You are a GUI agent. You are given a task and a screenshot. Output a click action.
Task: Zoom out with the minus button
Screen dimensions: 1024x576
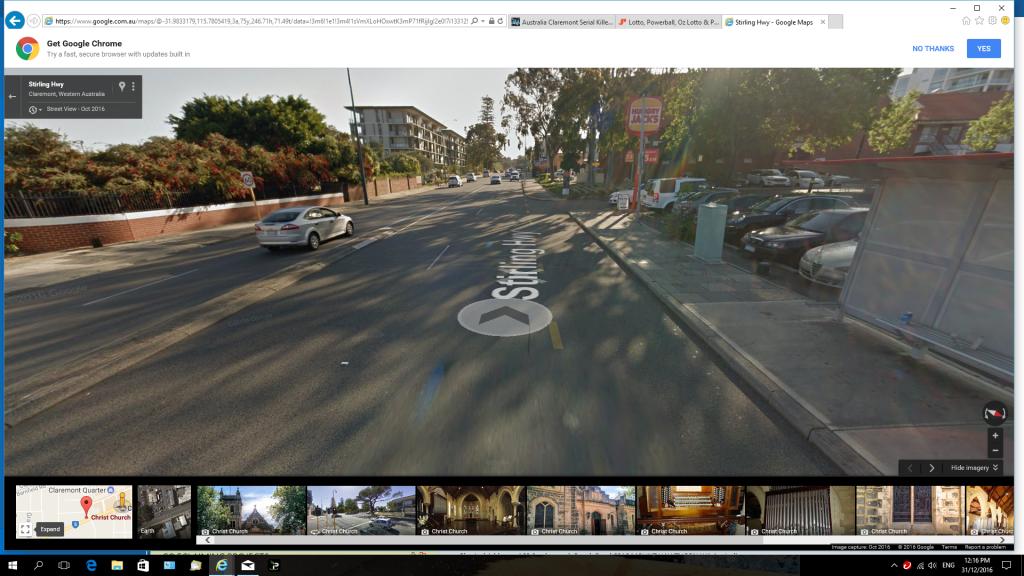[994, 450]
